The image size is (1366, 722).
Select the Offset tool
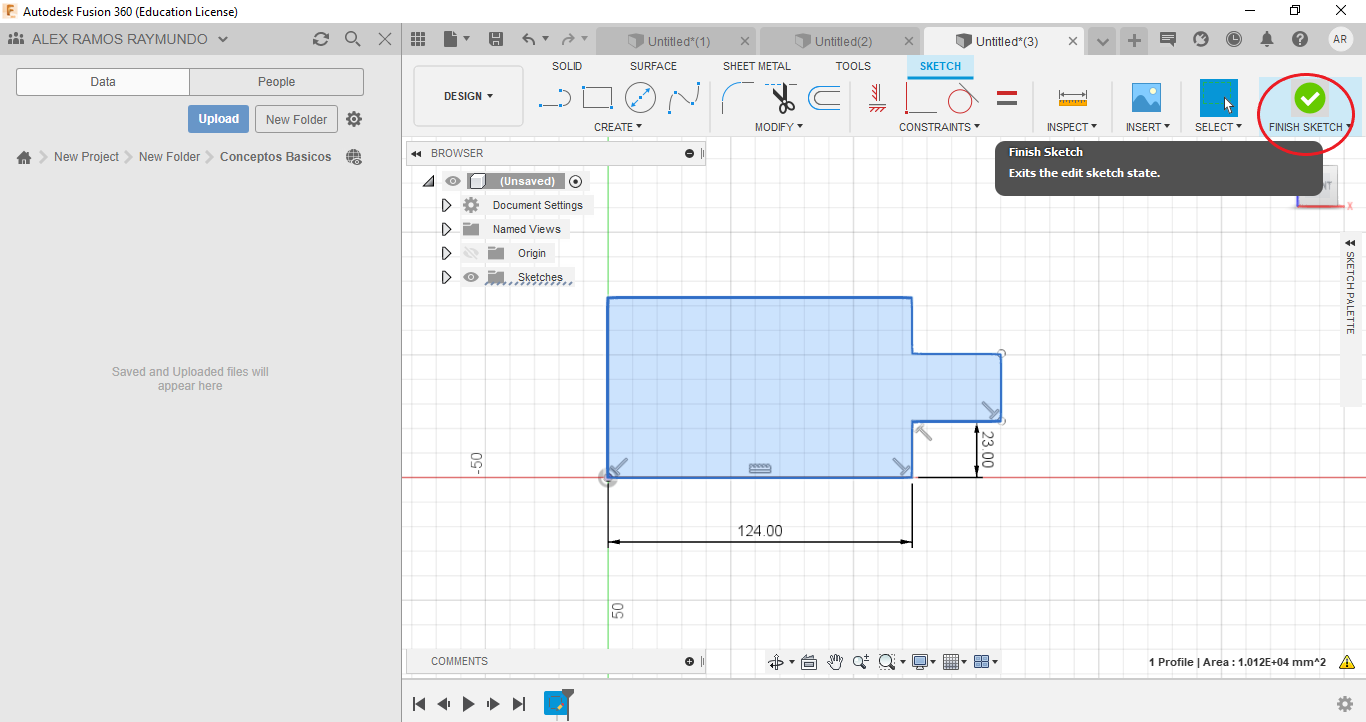824,98
